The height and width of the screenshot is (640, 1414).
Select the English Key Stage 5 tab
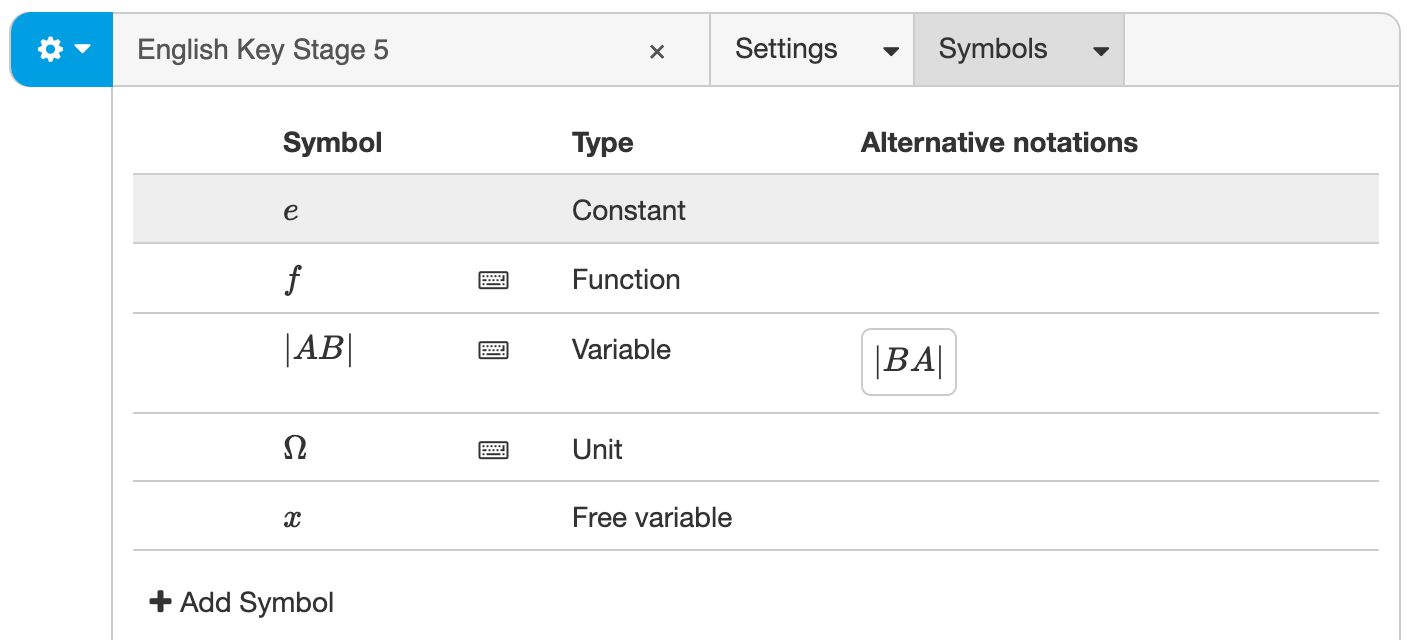tap(263, 49)
